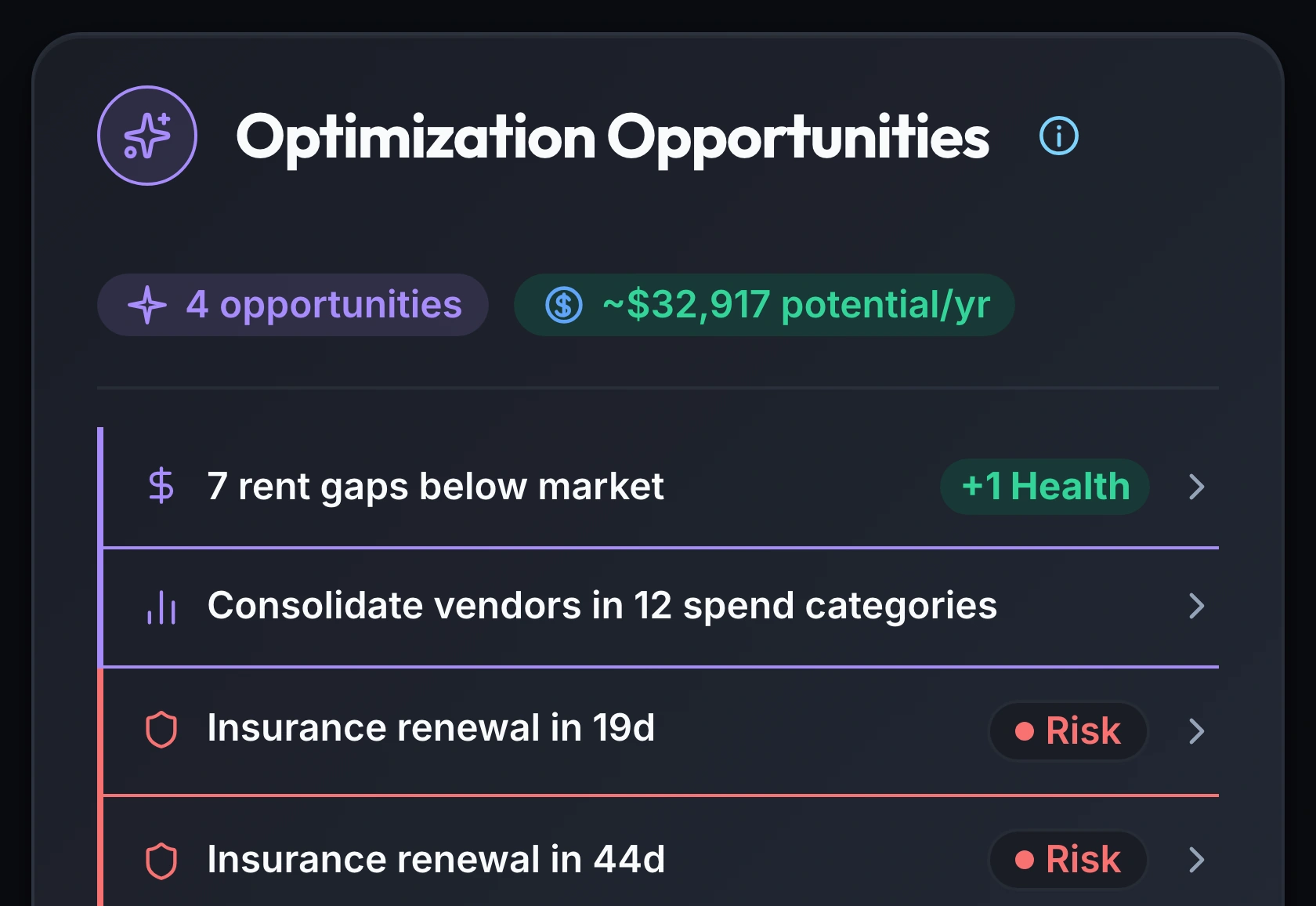The height and width of the screenshot is (906, 1316).
Task: Click the dollar sign icon for rent gaps
Action: (x=161, y=486)
